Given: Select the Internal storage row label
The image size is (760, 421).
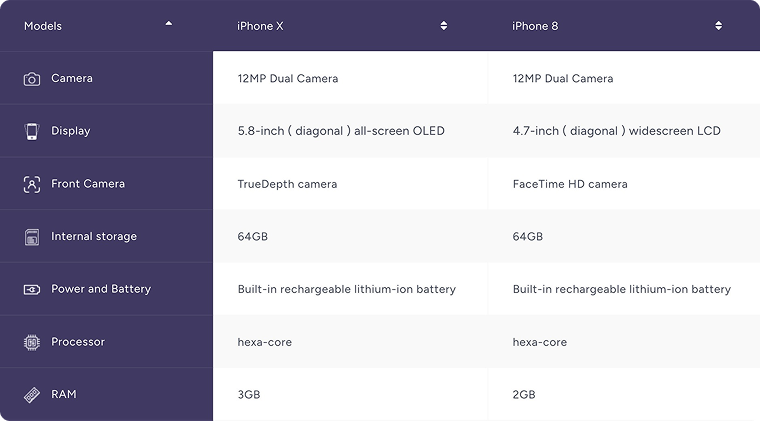Looking at the screenshot, I should pos(94,237).
